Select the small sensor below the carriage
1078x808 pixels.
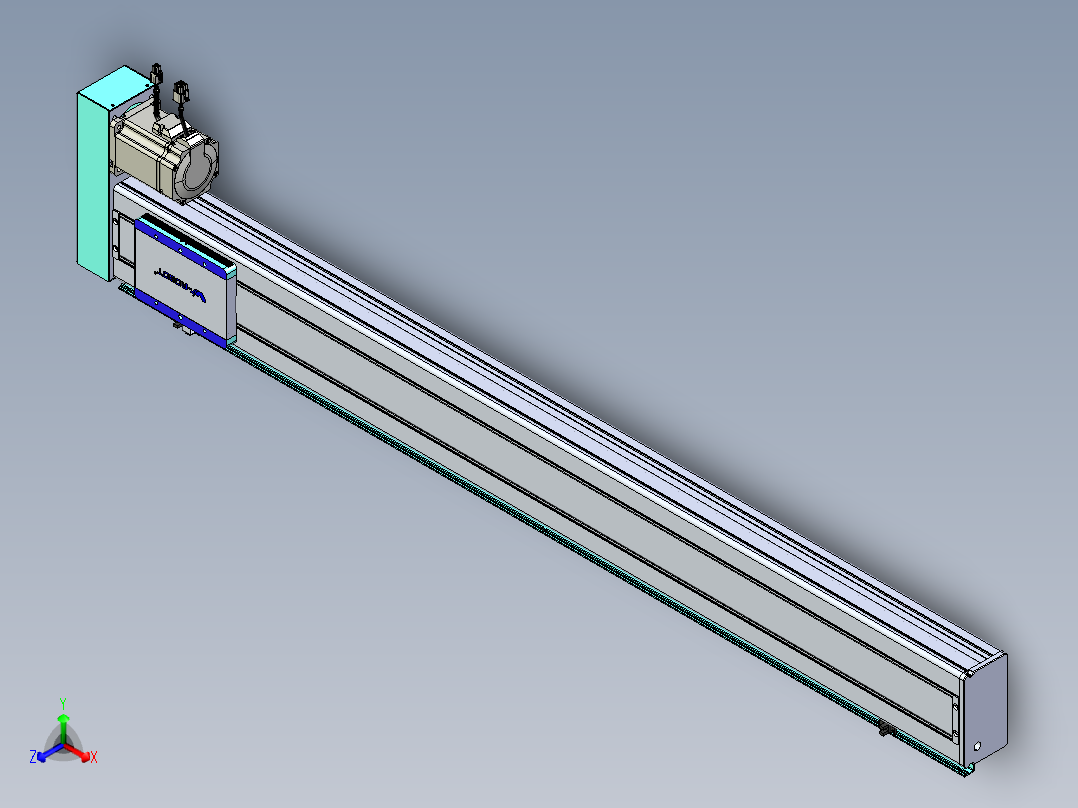point(178,327)
